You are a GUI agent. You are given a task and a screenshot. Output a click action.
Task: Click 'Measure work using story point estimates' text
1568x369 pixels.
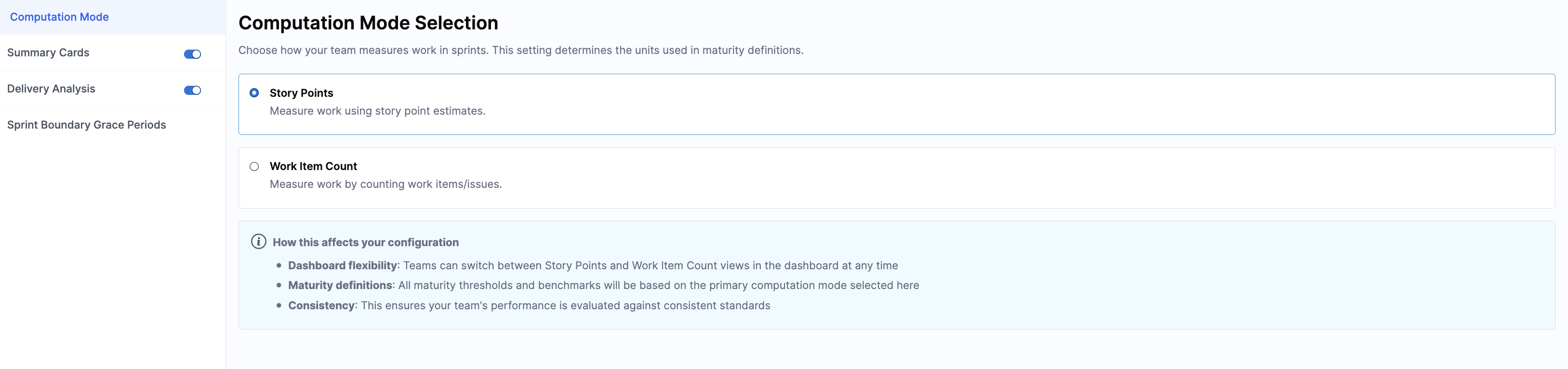coord(377,111)
